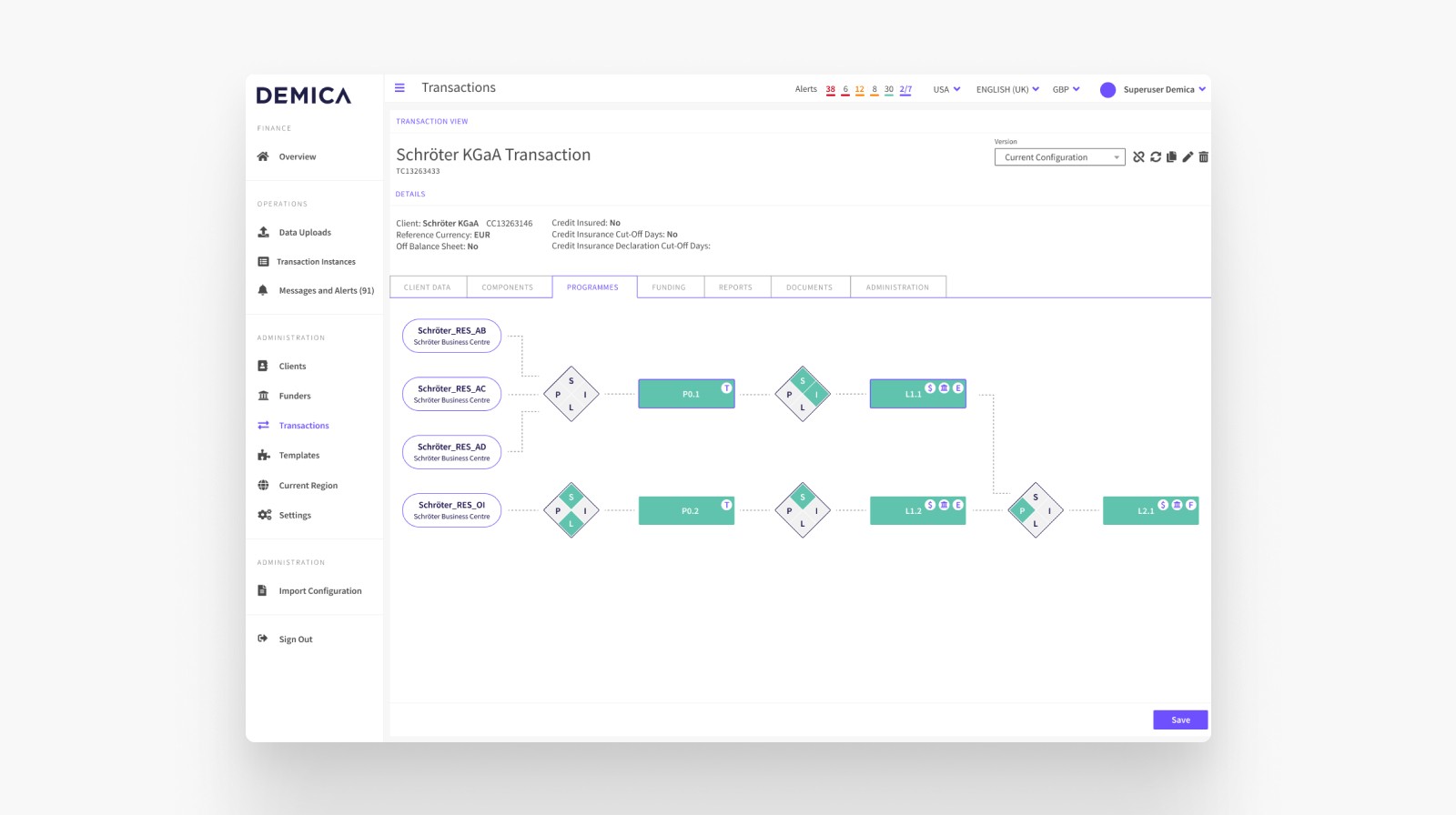Select the Schröter_RES_AC node

[451, 394]
